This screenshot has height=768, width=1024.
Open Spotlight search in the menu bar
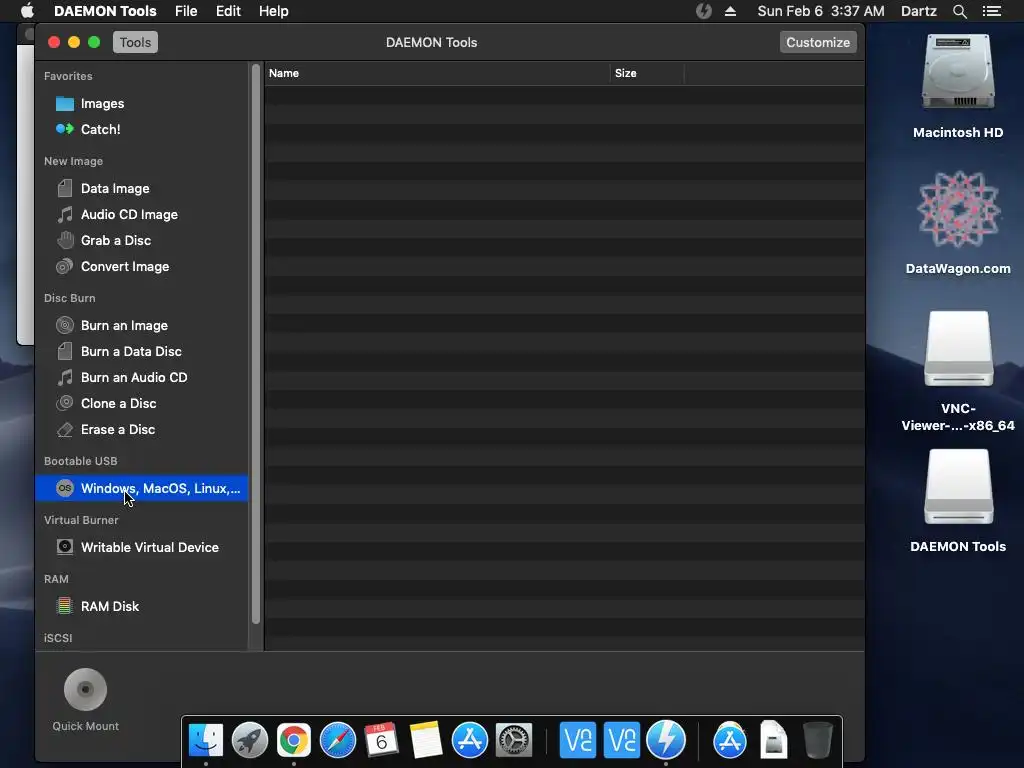tap(959, 11)
